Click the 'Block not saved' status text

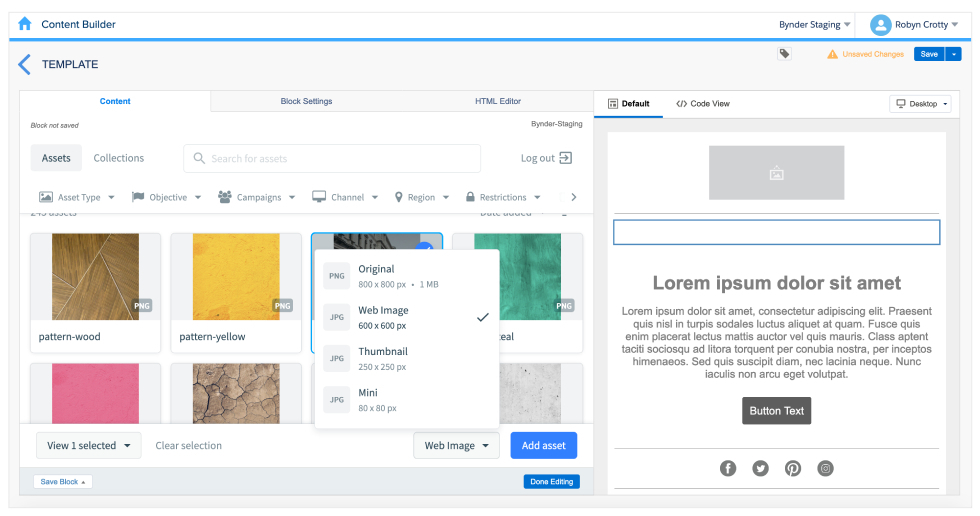tap(55, 125)
